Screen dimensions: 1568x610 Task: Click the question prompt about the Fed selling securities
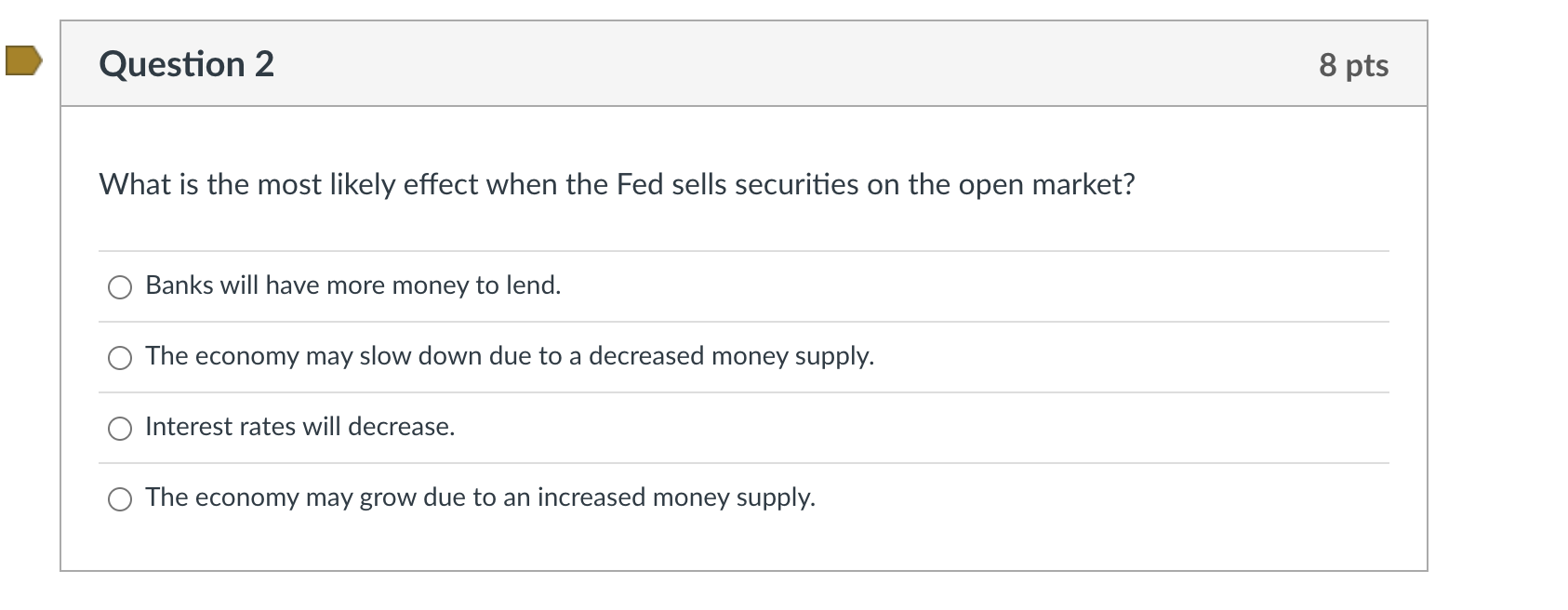tap(618, 184)
